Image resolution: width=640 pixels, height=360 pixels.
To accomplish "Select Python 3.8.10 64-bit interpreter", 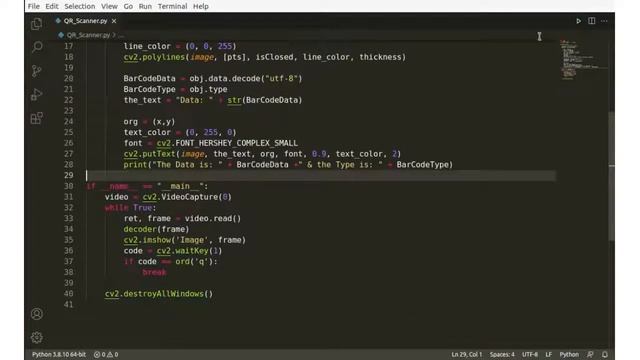I will pos(59,354).
